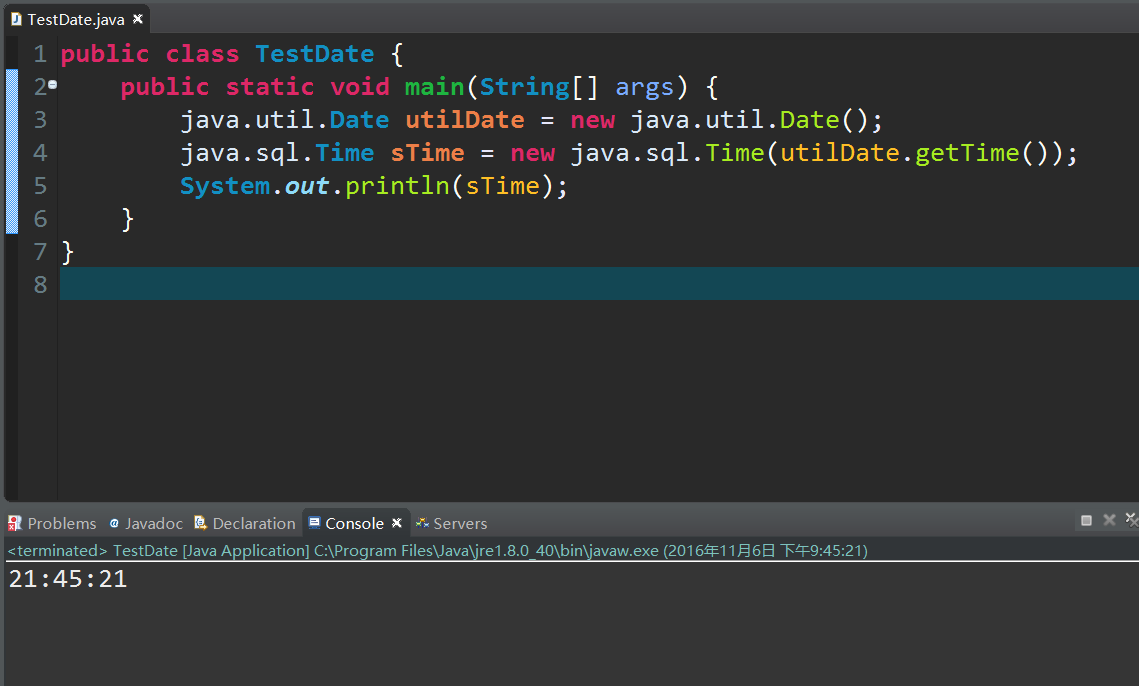Click the closing brace on line 6

coord(128,219)
